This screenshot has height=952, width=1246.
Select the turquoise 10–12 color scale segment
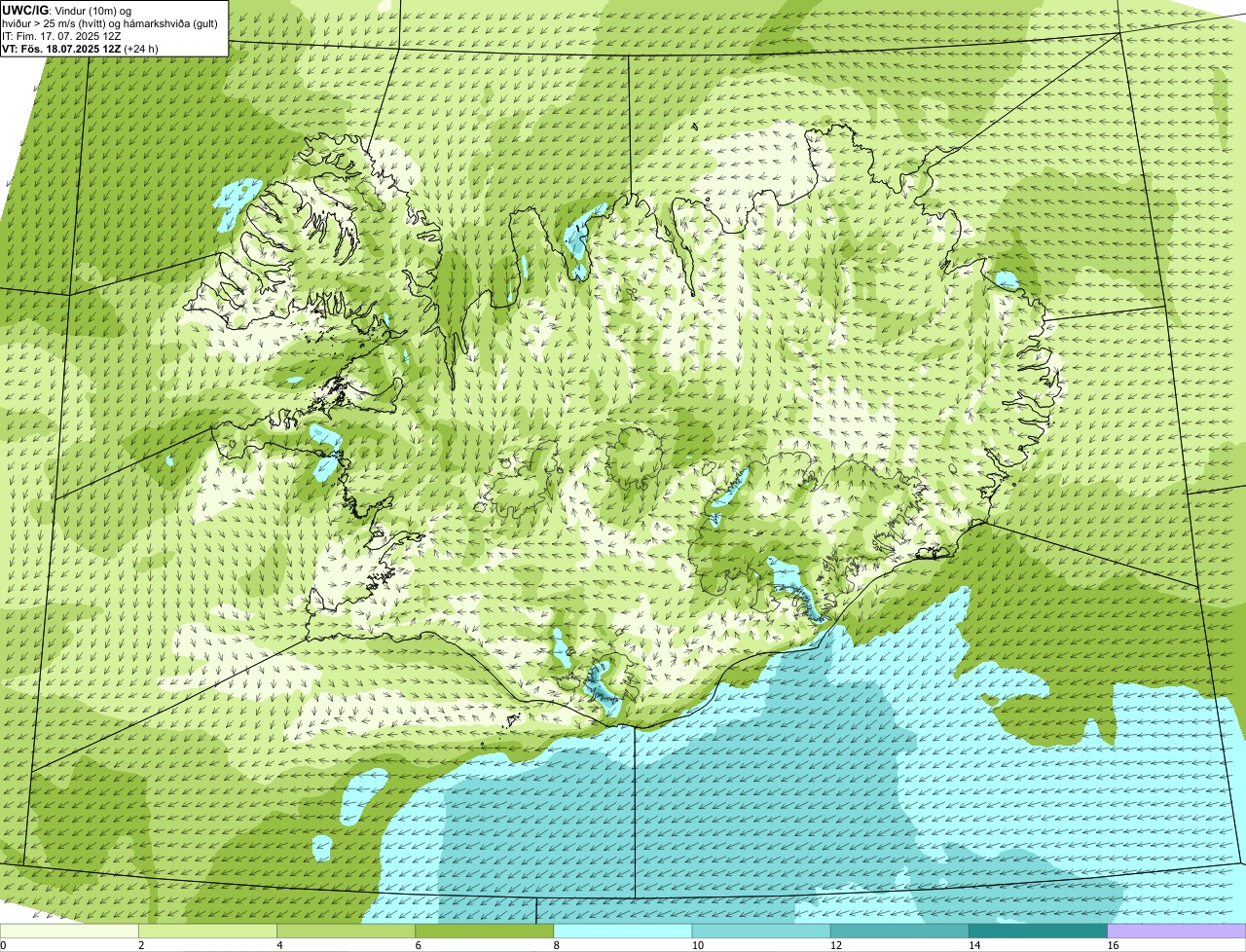tap(761, 932)
